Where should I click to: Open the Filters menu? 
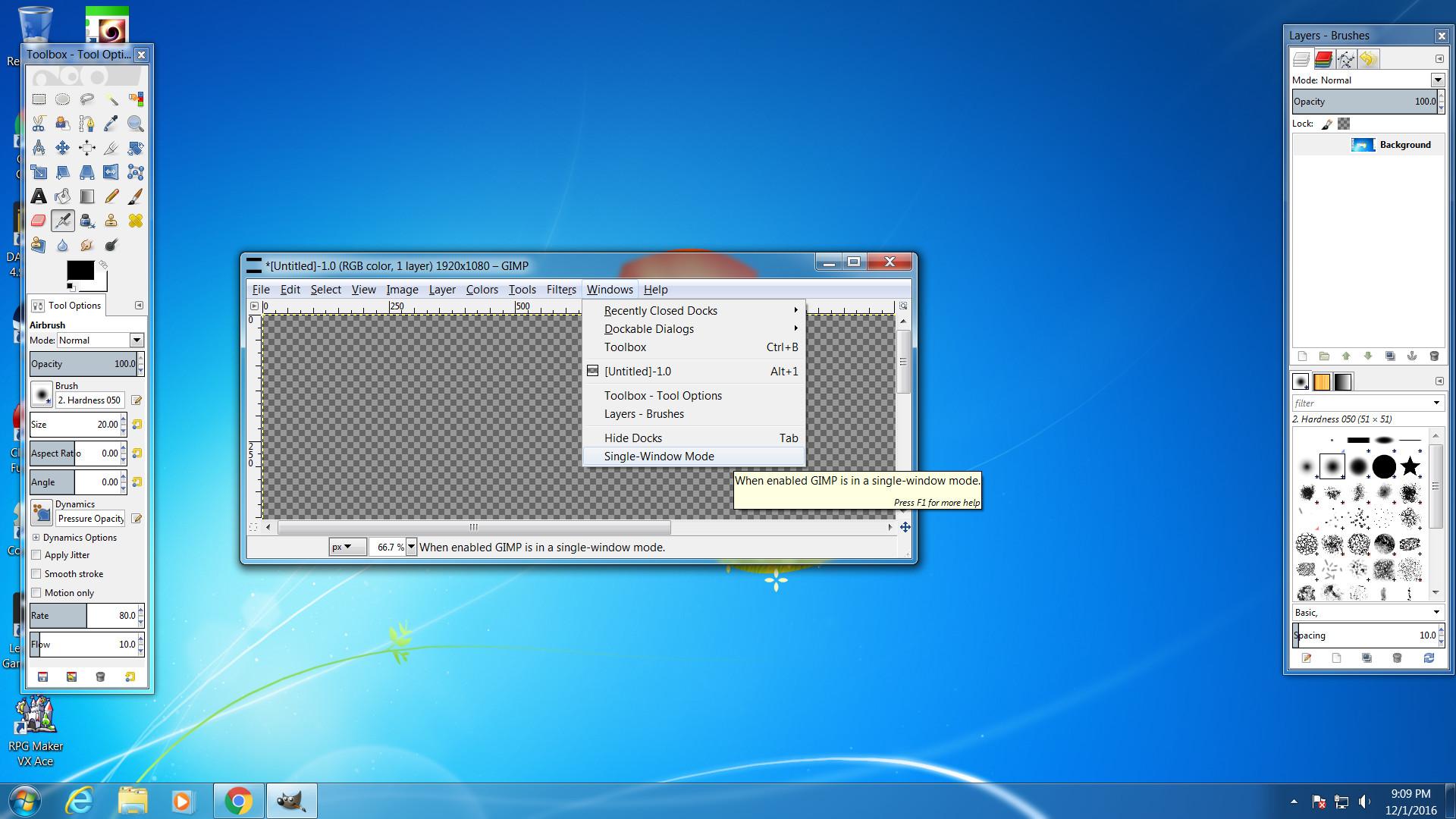[x=560, y=290]
